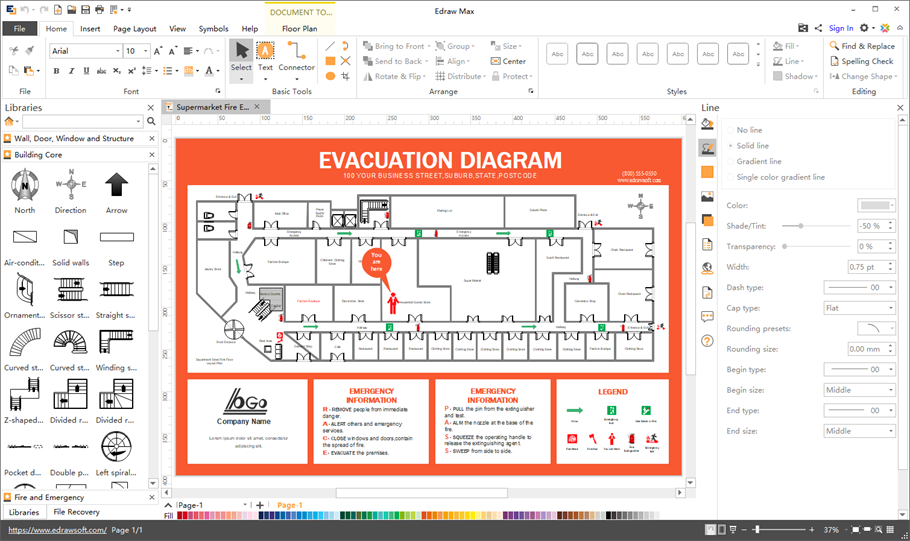Click the Find & Replace button
910x541 pixels.
point(861,46)
